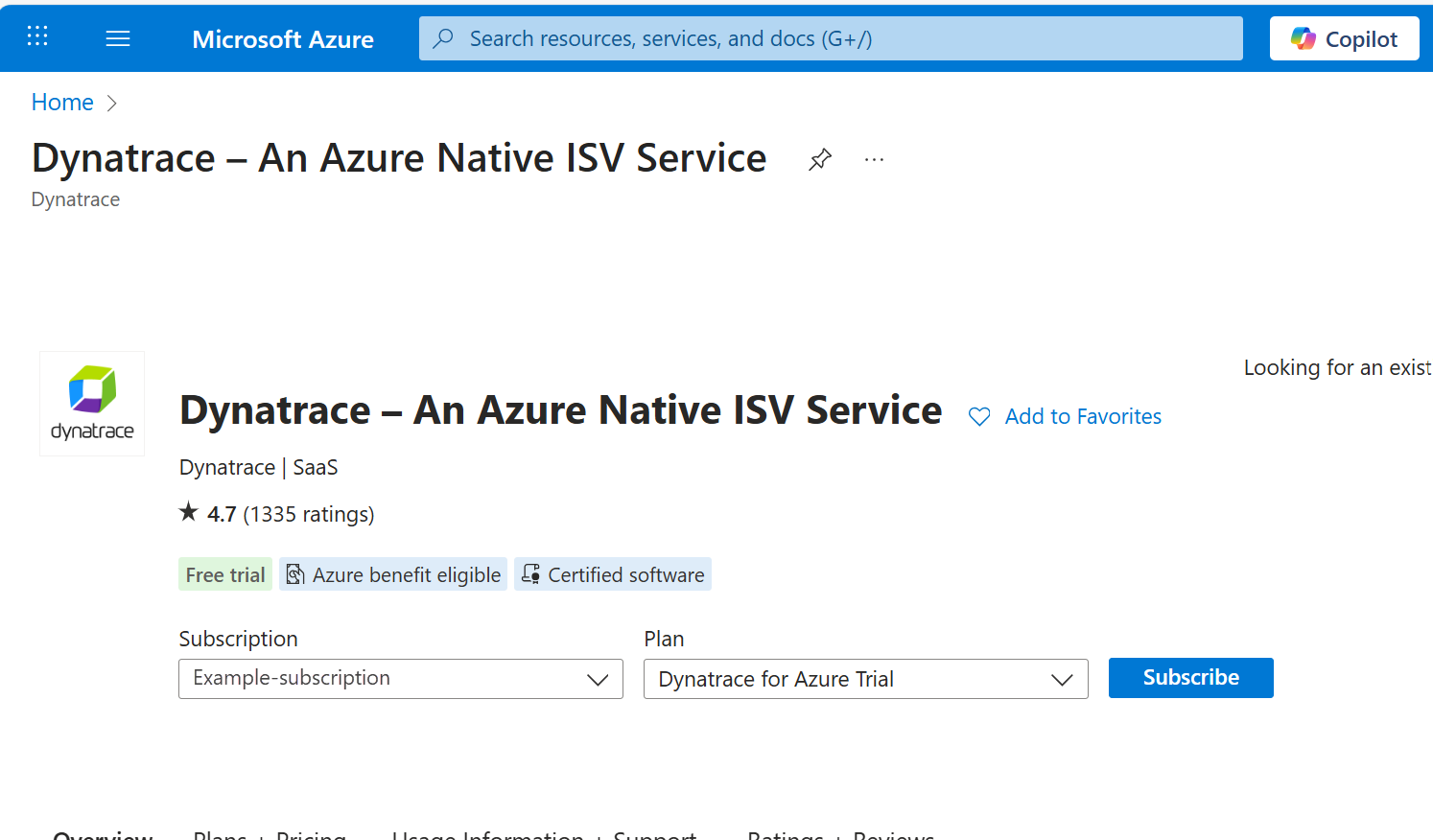
Task: Click the Microsoft Azure header title
Action: point(283,39)
